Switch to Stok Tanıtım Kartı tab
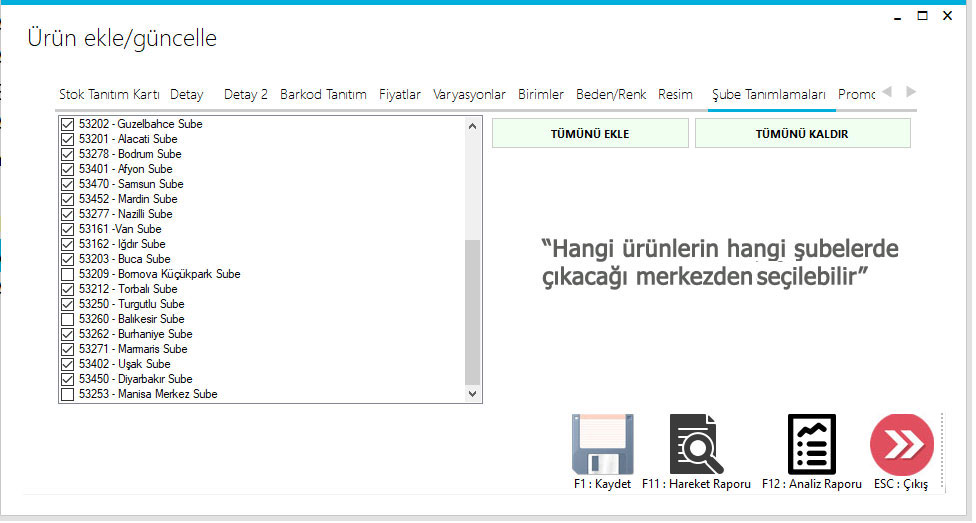The width and height of the screenshot is (976, 523). [x=109, y=95]
